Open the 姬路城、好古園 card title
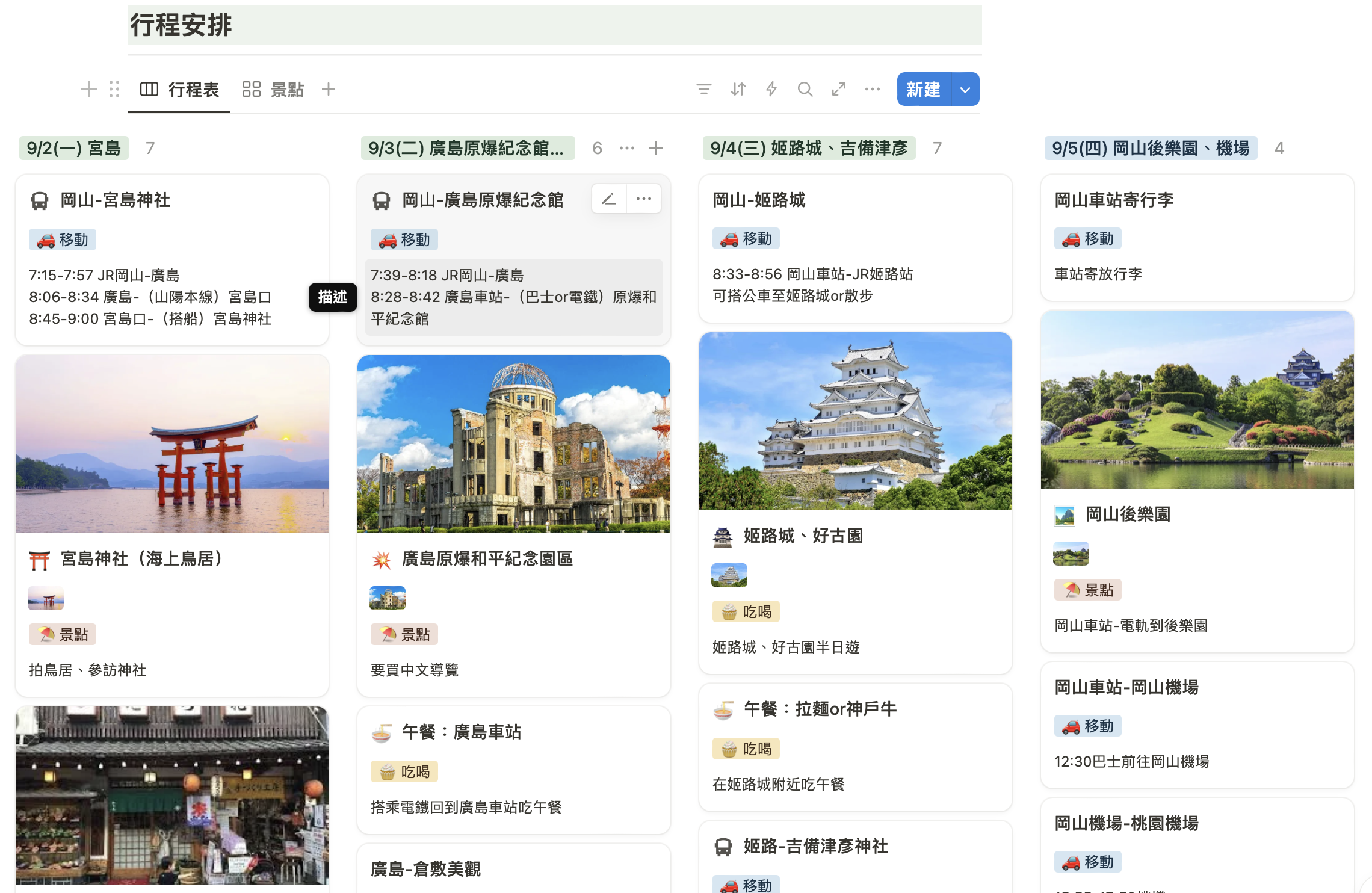 pos(803,536)
